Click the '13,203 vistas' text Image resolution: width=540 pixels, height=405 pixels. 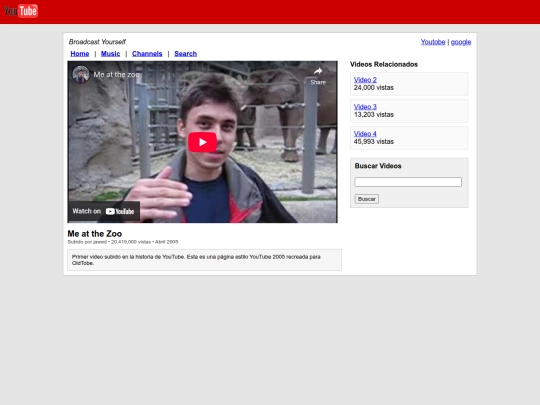[x=374, y=115]
